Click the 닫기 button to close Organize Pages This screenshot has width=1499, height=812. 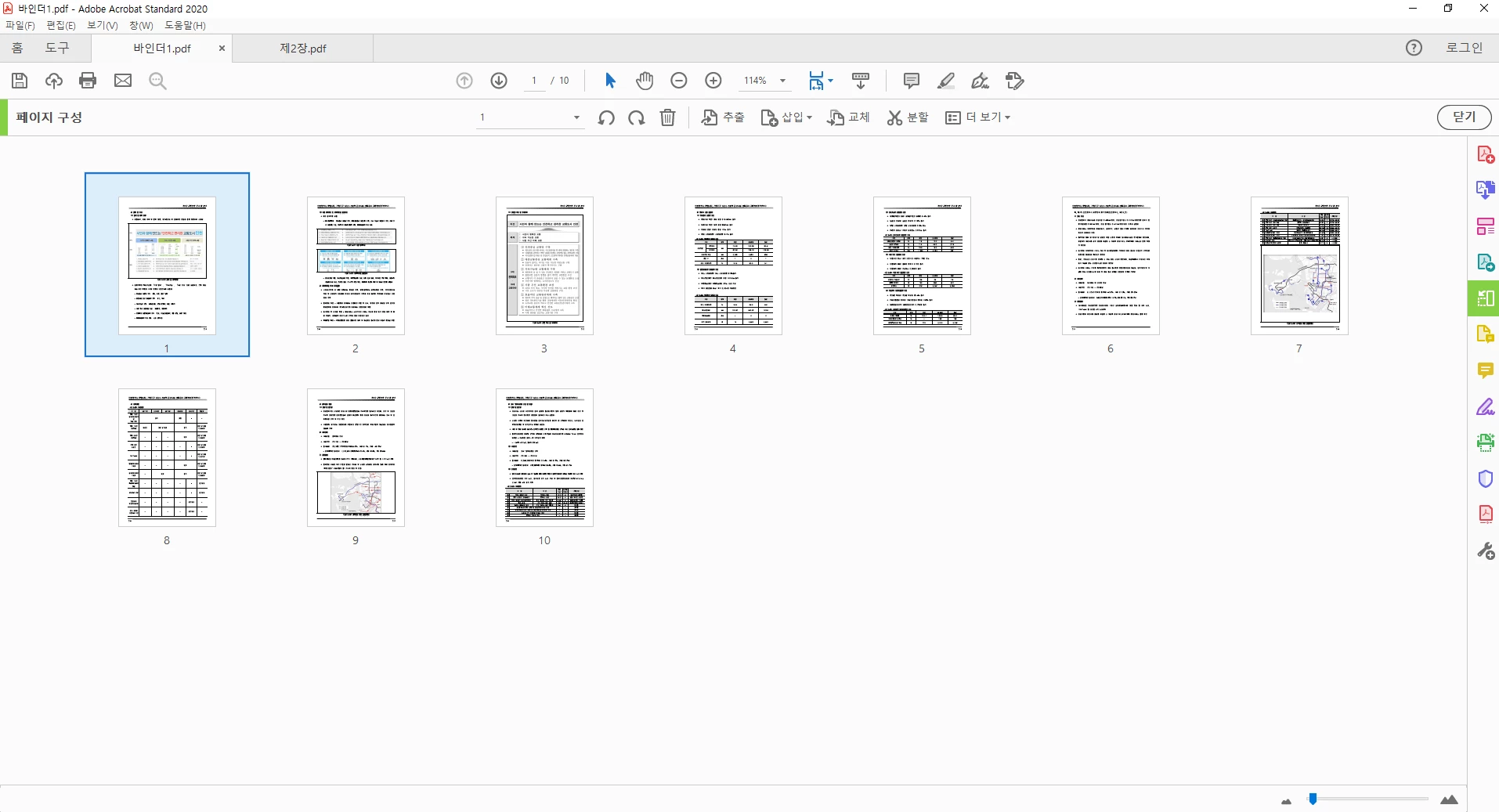(x=1464, y=117)
